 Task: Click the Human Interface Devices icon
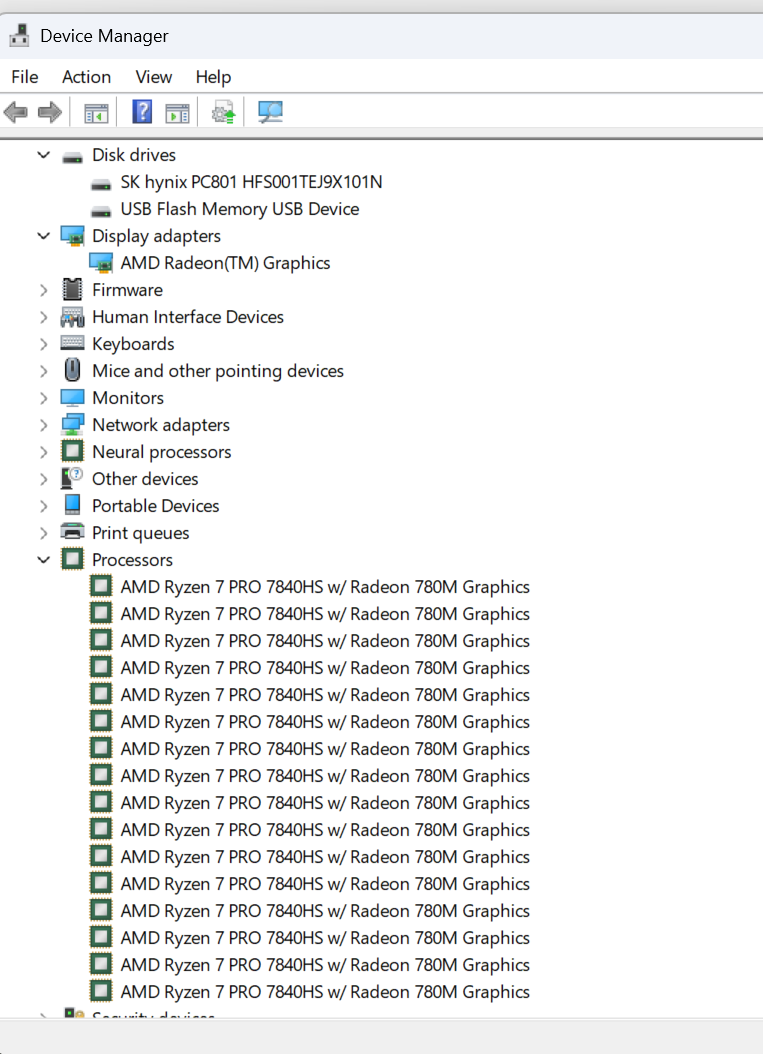[x=73, y=317]
